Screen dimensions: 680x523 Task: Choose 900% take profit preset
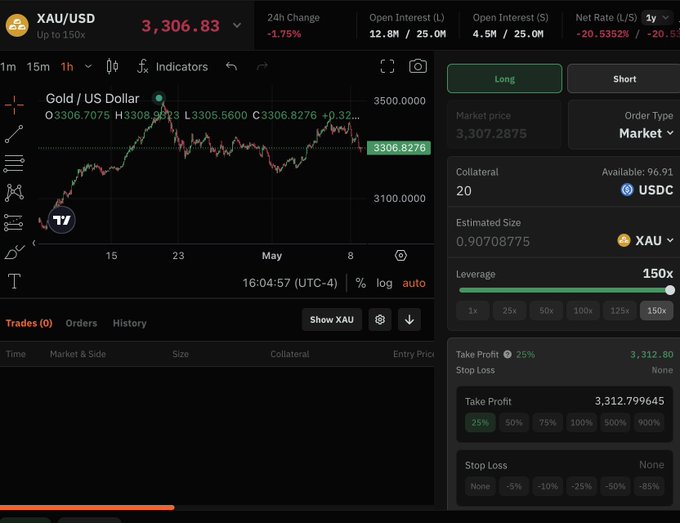pos(649,422)
